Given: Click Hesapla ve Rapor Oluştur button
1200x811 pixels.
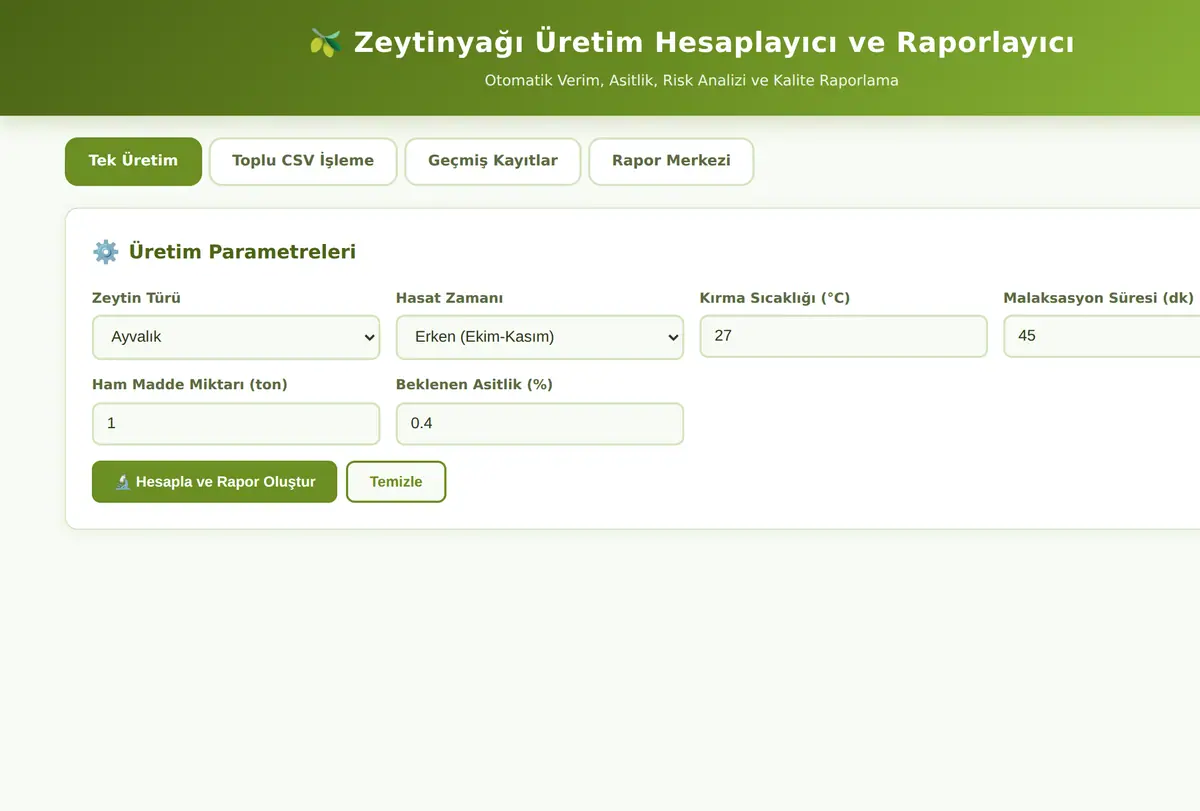Looking at the screenshot, I should click(x=214, y=482).
